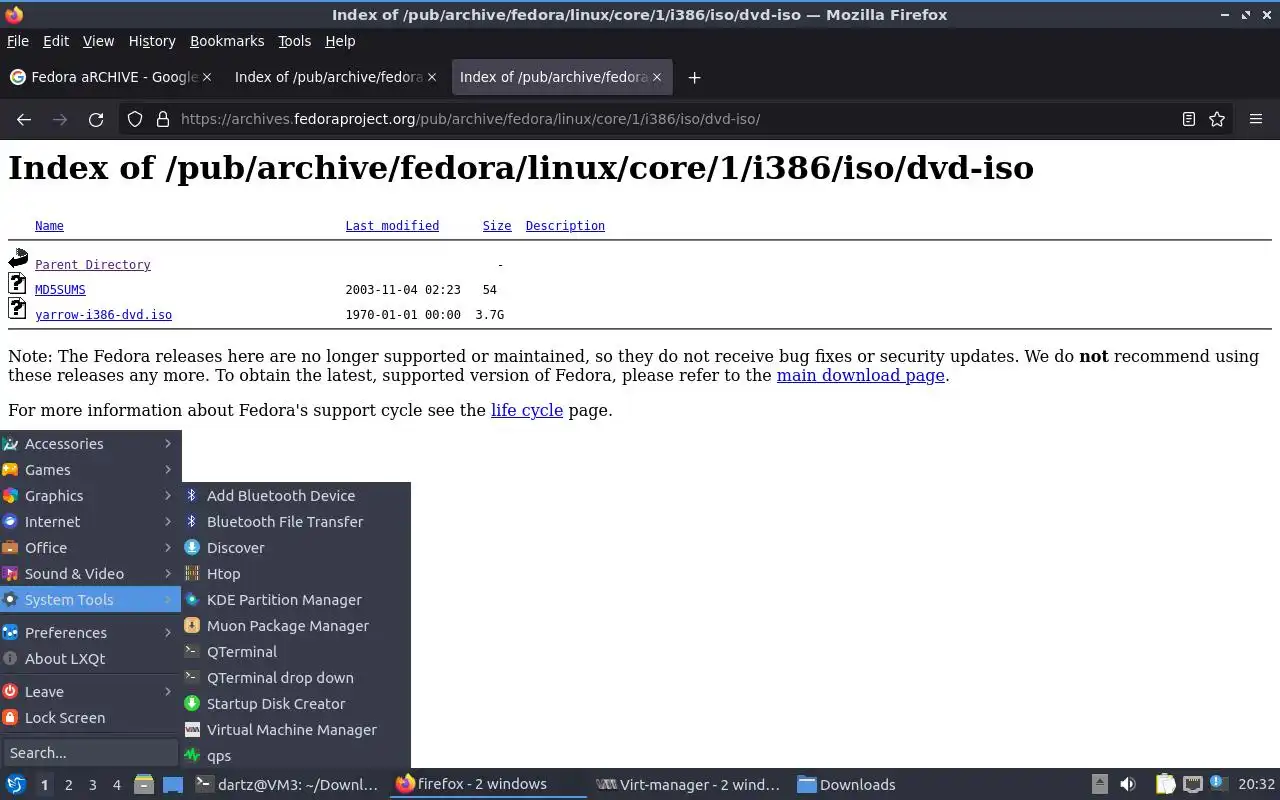The height and width of the screenshot is (800, 1280).
Task: Download yarrow-i386-dvd.iso
Action: [x=103, y=315]
